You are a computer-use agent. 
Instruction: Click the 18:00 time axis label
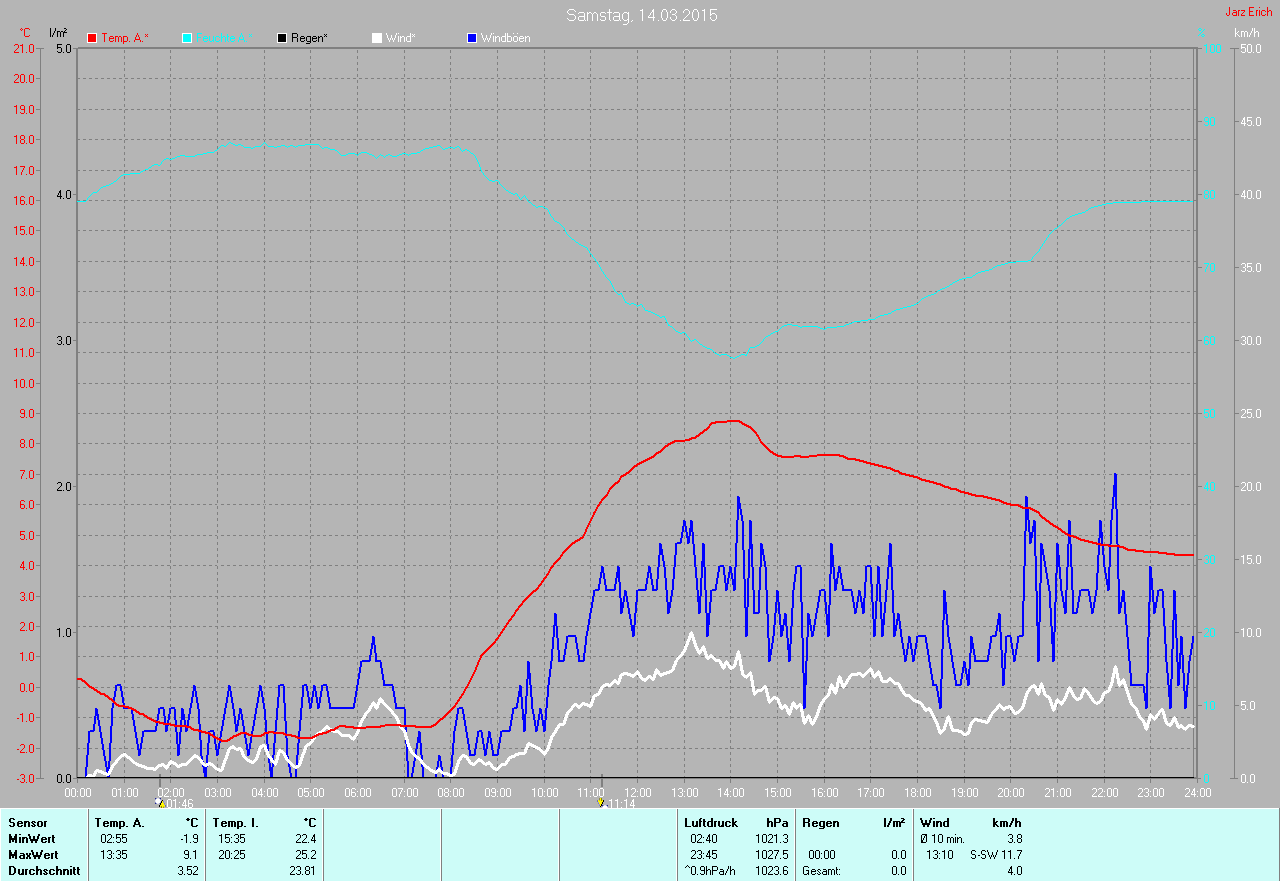917,792
